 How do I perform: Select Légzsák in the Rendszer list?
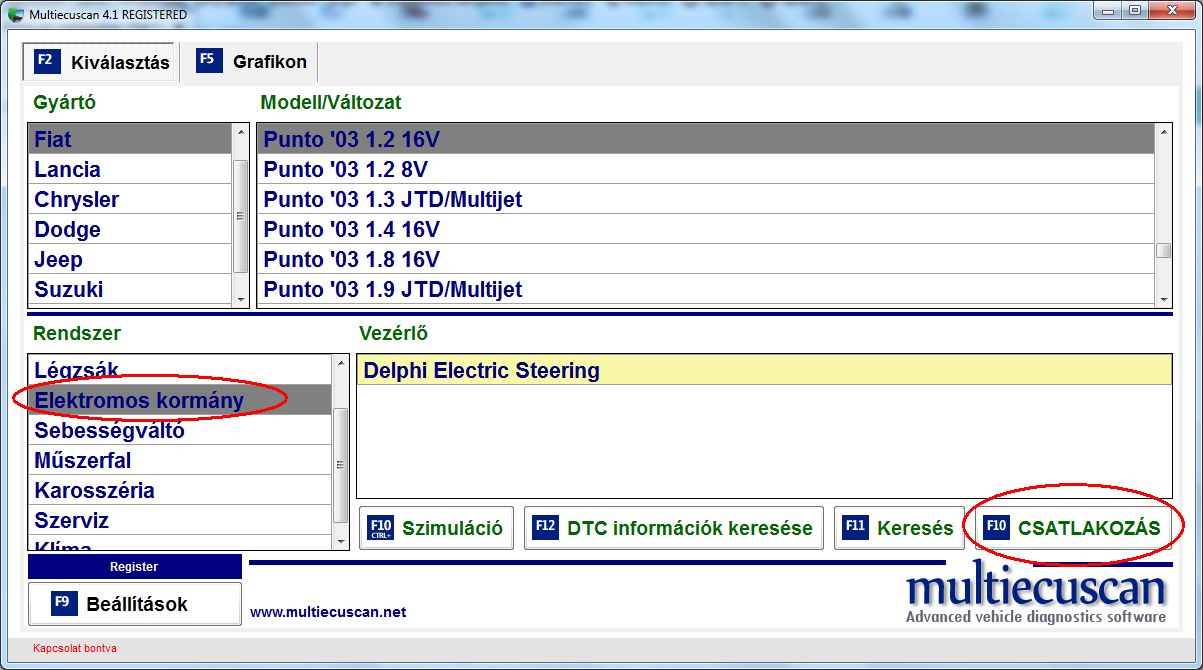(x=180, y=370)
